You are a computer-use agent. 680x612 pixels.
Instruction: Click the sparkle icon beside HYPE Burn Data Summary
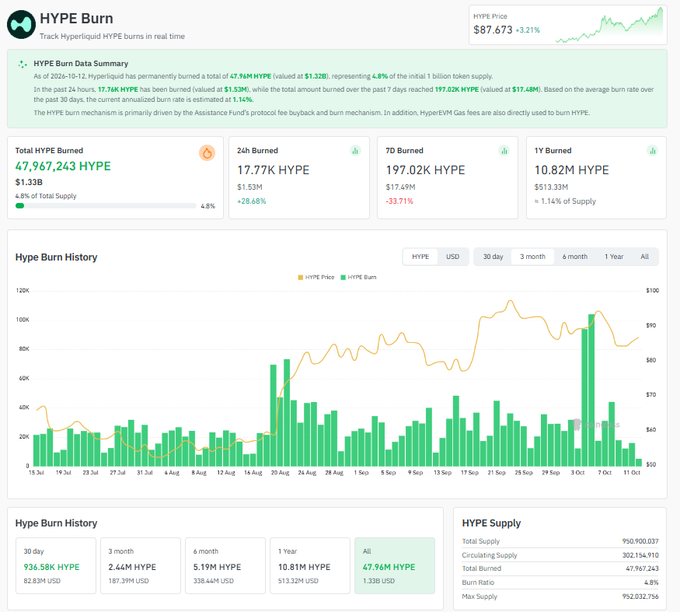(23, 64)
